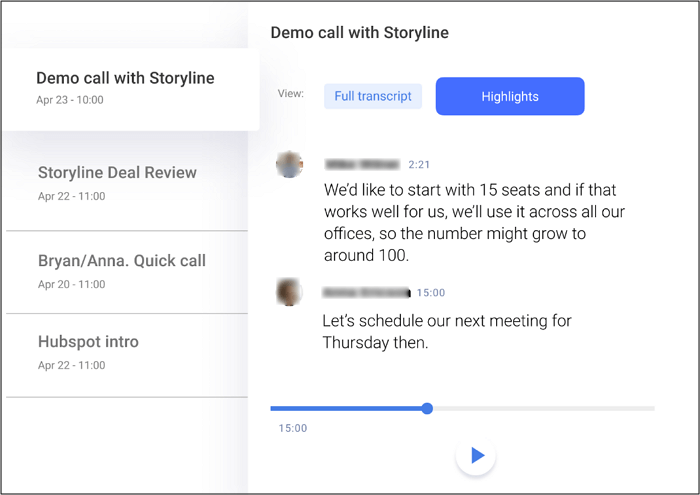Click the blue playback slider handle
The width and height of the screenshot is (700, 495).
[x=427, y=408]
